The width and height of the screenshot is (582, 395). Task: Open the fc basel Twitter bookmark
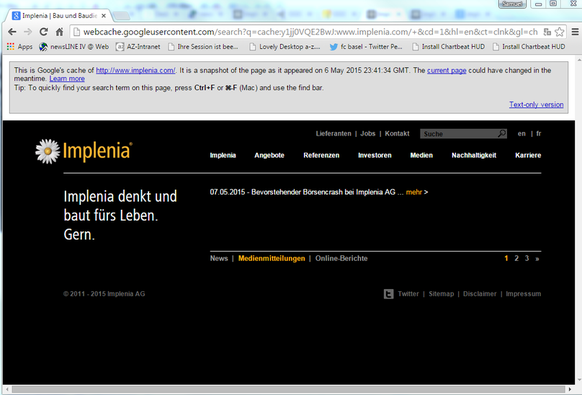[x=366, y=47]
